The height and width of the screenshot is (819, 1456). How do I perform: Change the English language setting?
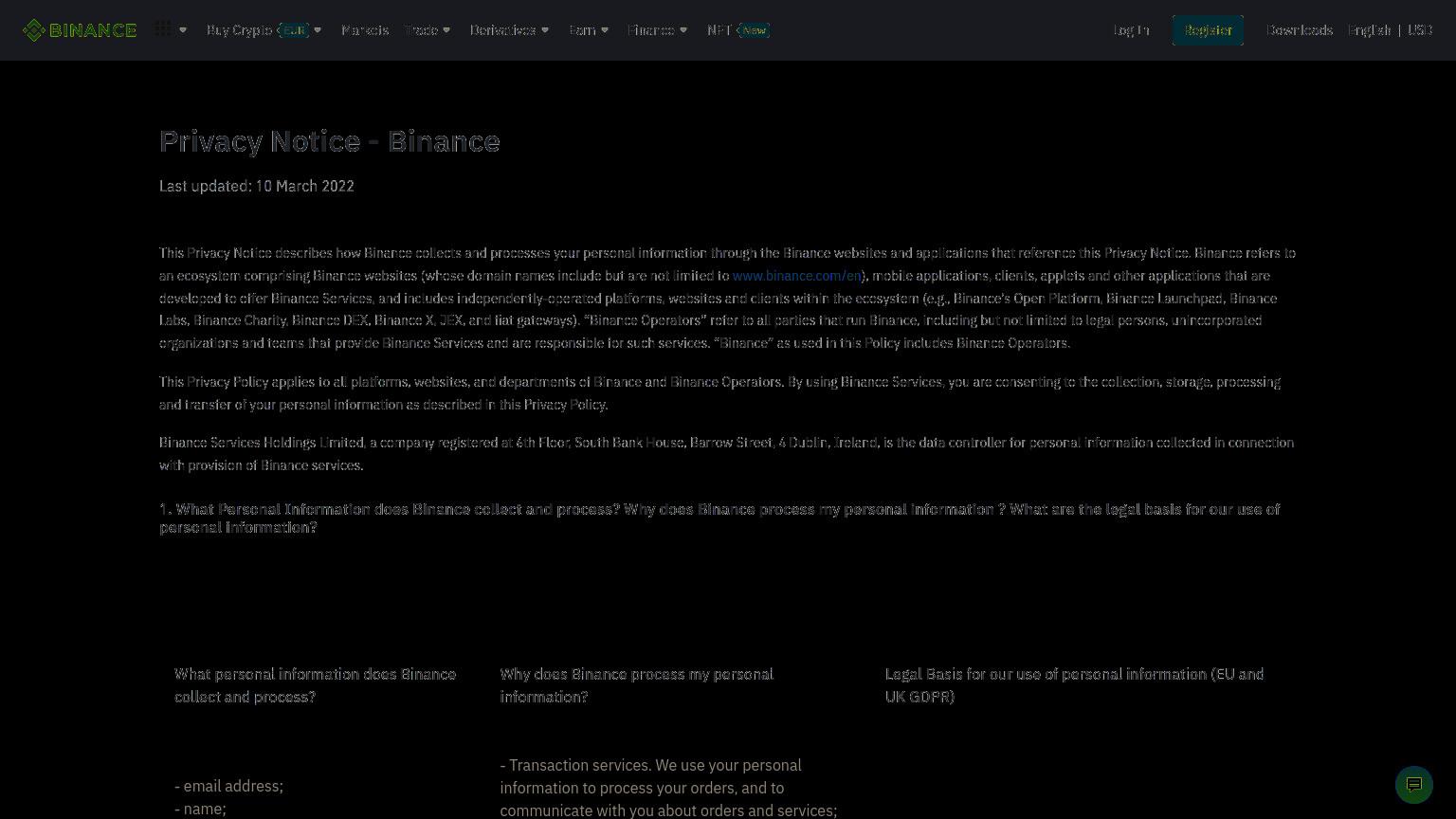pos(1370,30)
